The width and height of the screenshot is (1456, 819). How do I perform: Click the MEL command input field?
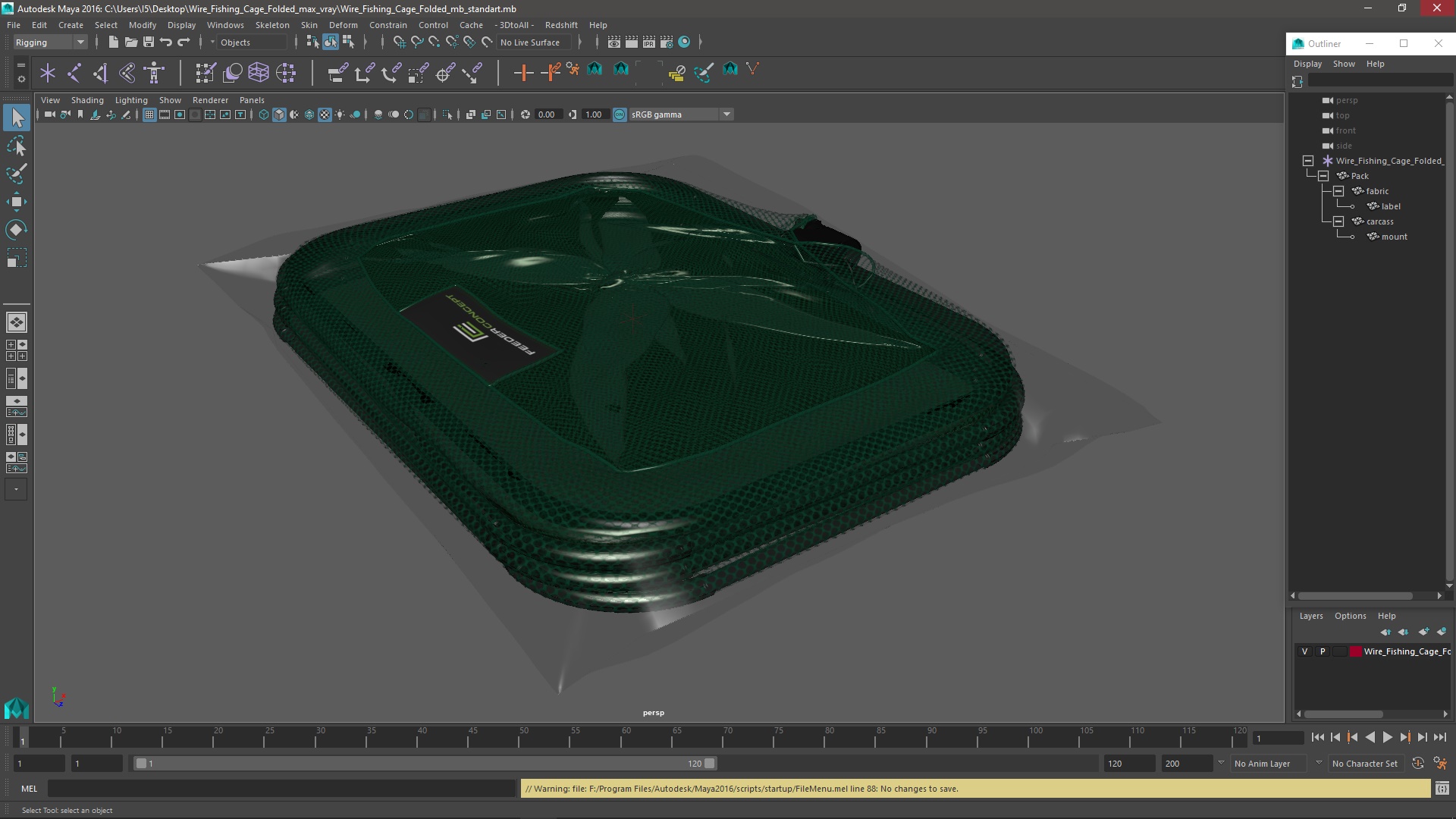(x=281, y=789)
